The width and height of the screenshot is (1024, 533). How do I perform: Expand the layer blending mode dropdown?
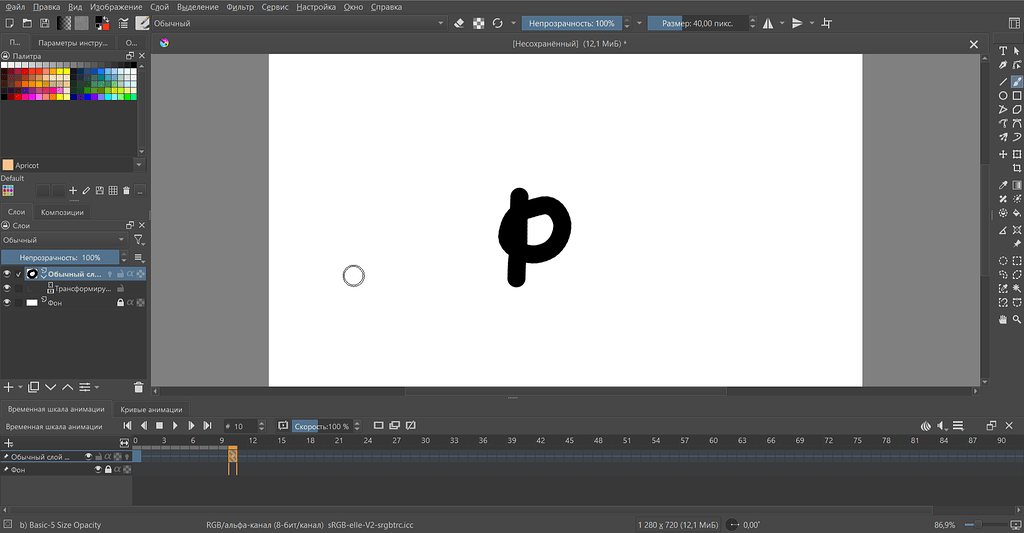coord(64,240)
